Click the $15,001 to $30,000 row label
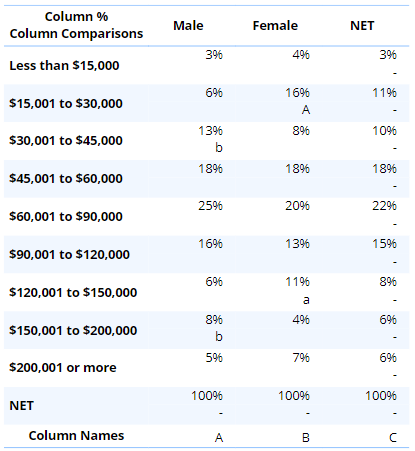Screen dimensions: 415x451 [66, 103]
